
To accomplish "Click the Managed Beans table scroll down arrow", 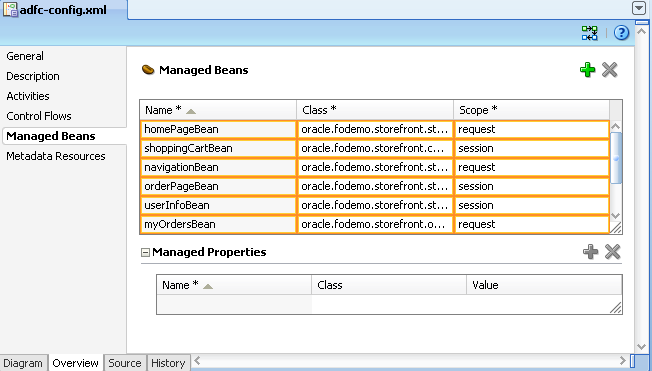I will (616, 215).
